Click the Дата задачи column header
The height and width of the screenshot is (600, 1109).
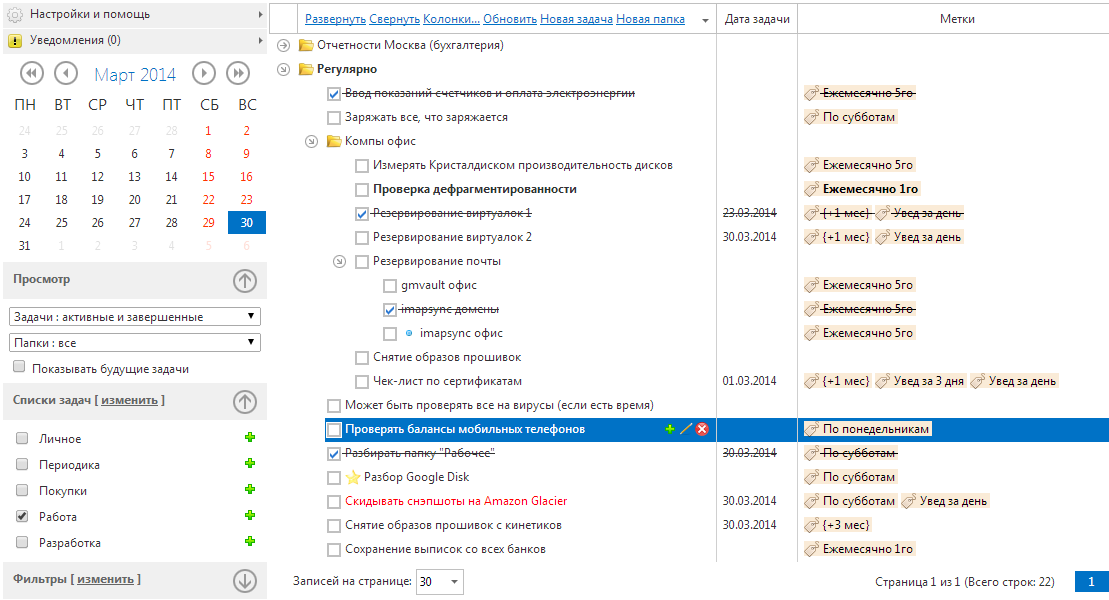tap(757, 19)
